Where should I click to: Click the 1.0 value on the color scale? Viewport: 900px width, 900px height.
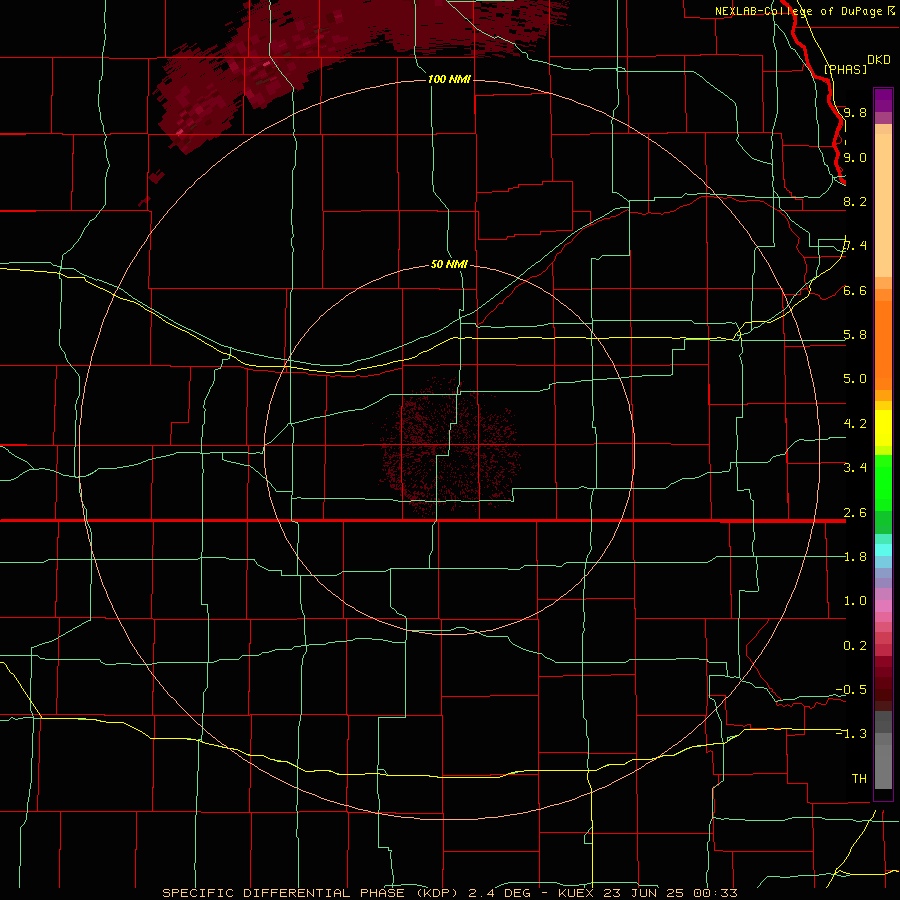click(x=855, y=601)
